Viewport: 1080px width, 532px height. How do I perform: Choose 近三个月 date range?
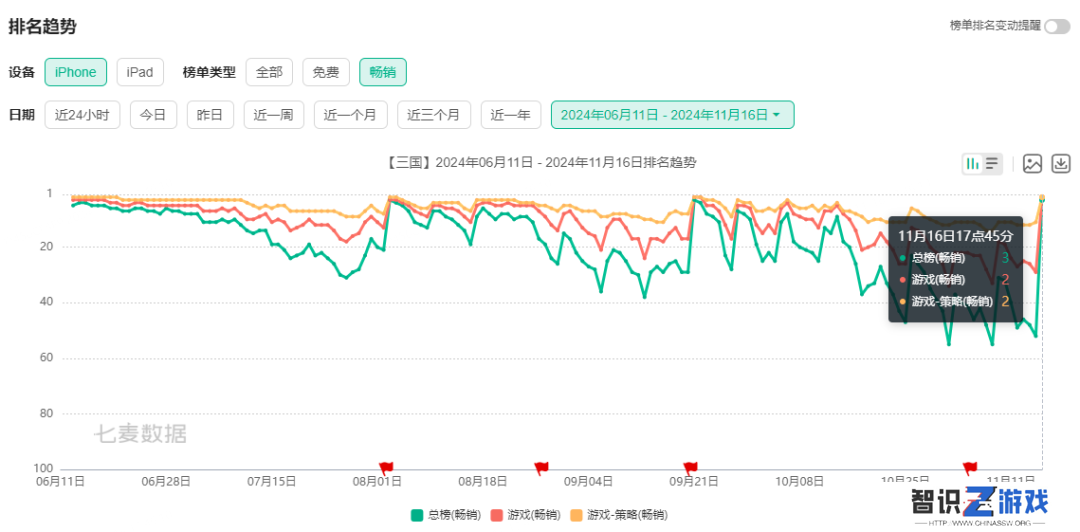coord(433,115)
